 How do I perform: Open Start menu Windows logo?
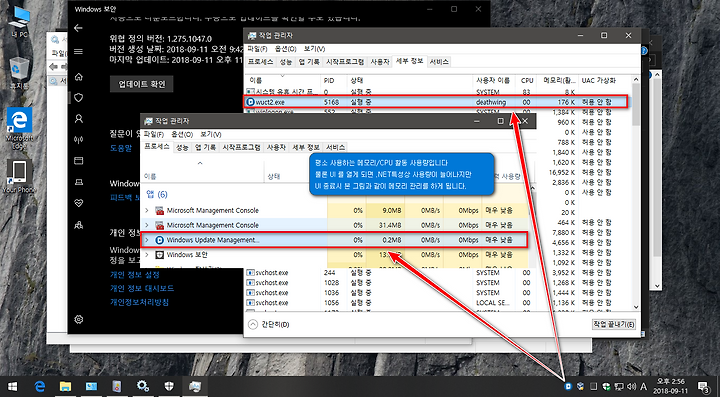(x=12, y=386)
